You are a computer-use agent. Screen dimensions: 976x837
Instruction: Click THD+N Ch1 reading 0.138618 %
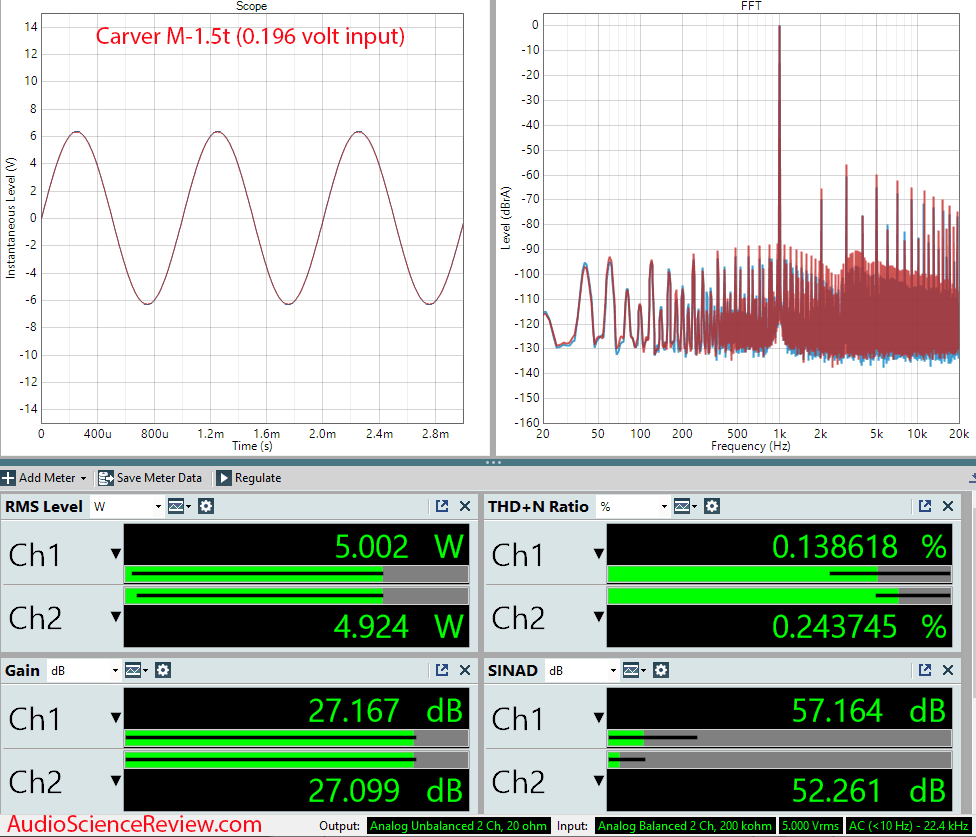pos(860,547)
